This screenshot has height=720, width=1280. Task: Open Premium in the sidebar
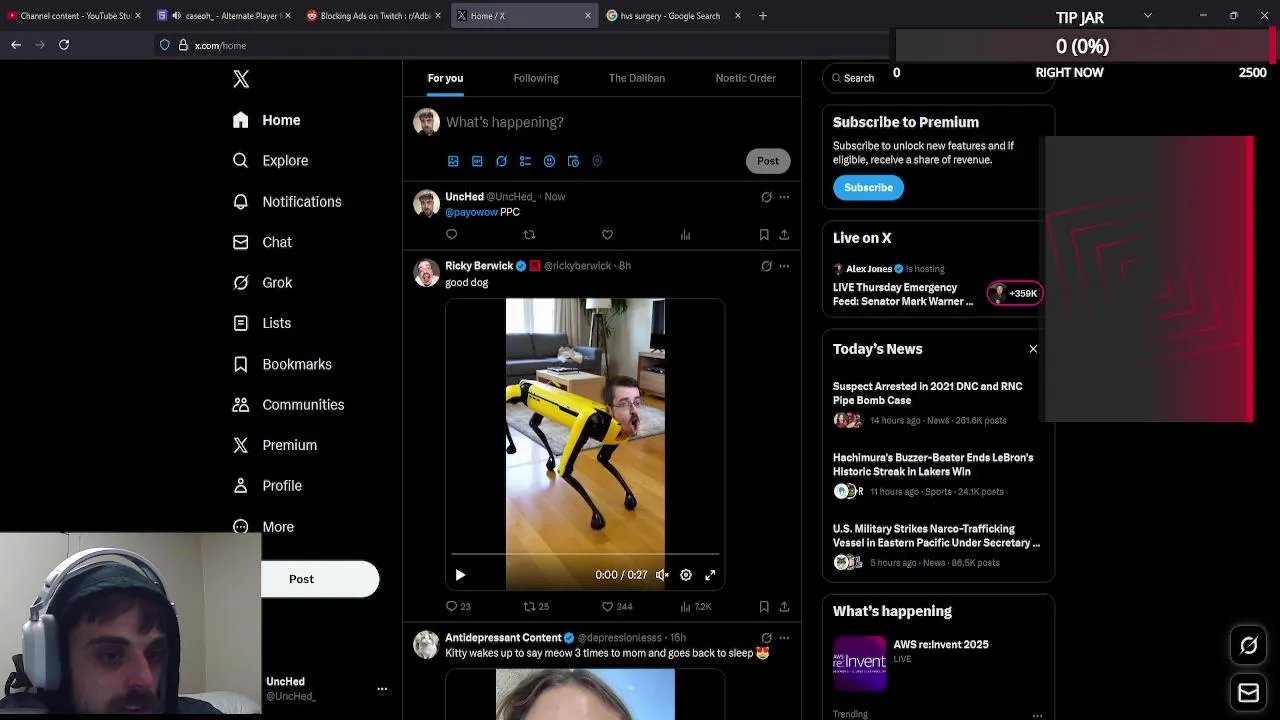274,445
